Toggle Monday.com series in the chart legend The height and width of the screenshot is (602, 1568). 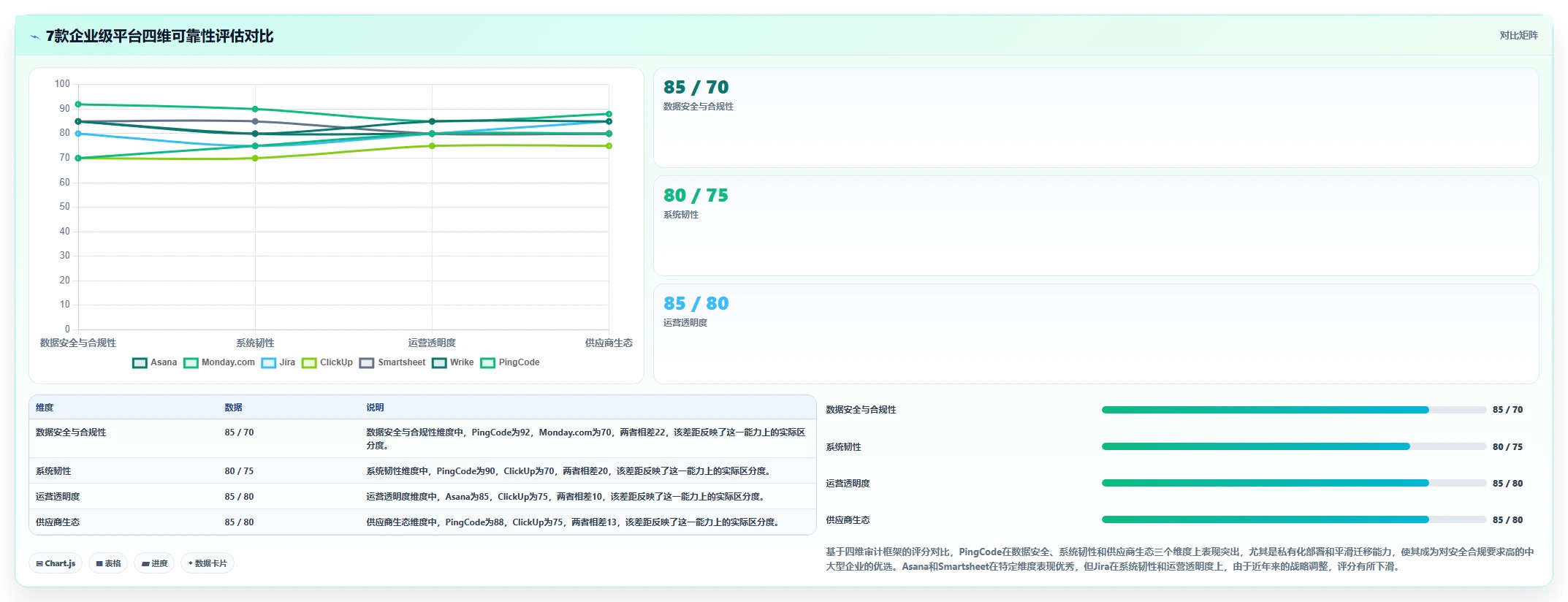(219, 362)
